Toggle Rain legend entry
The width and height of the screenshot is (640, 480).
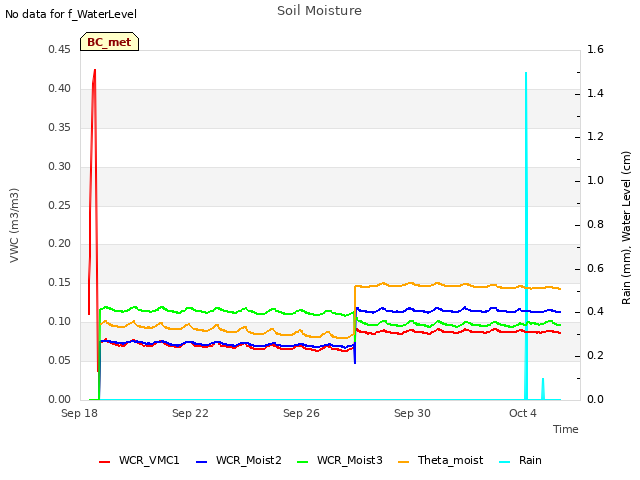[x=520, y=460]
